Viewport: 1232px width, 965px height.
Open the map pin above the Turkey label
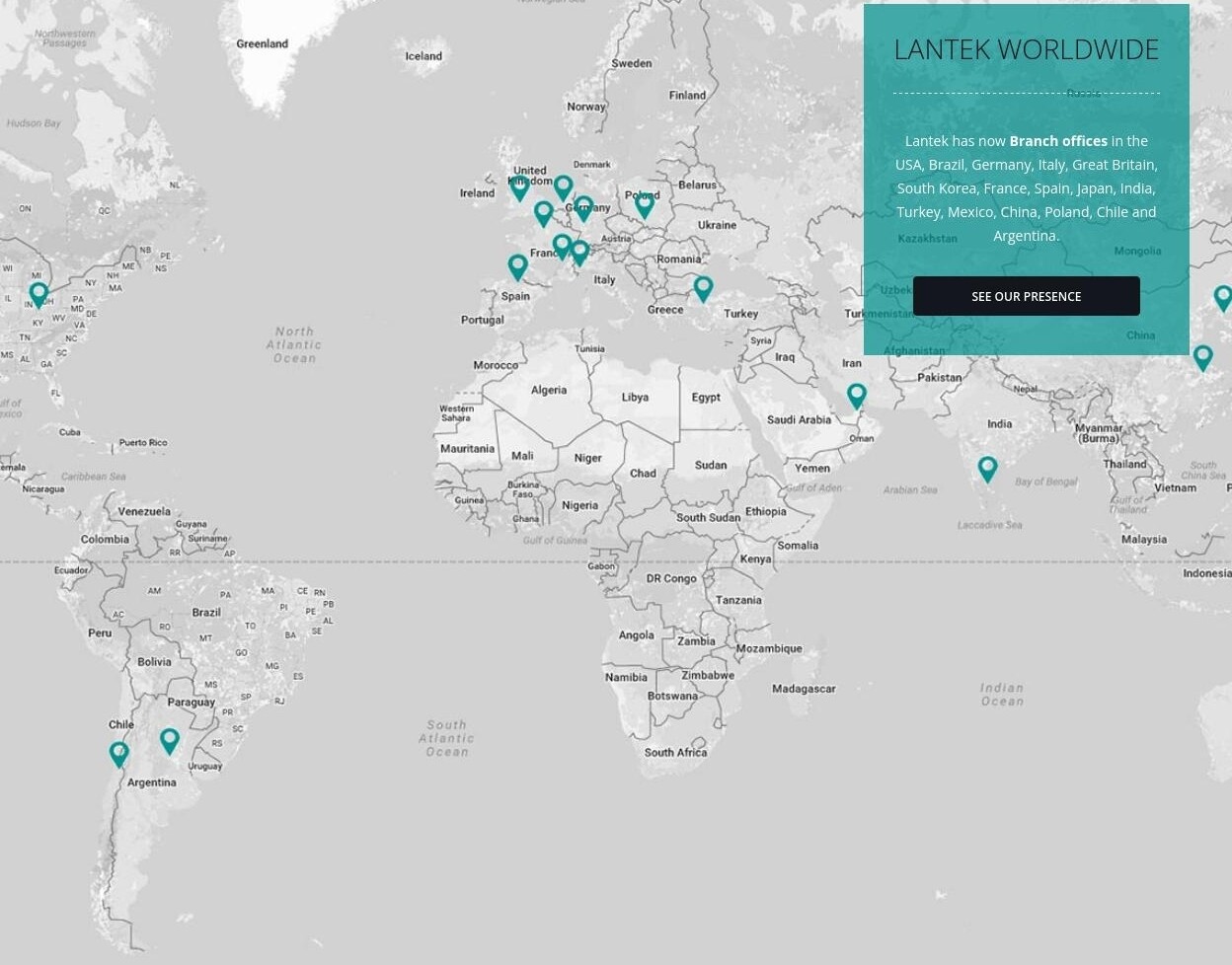(703, 289)
